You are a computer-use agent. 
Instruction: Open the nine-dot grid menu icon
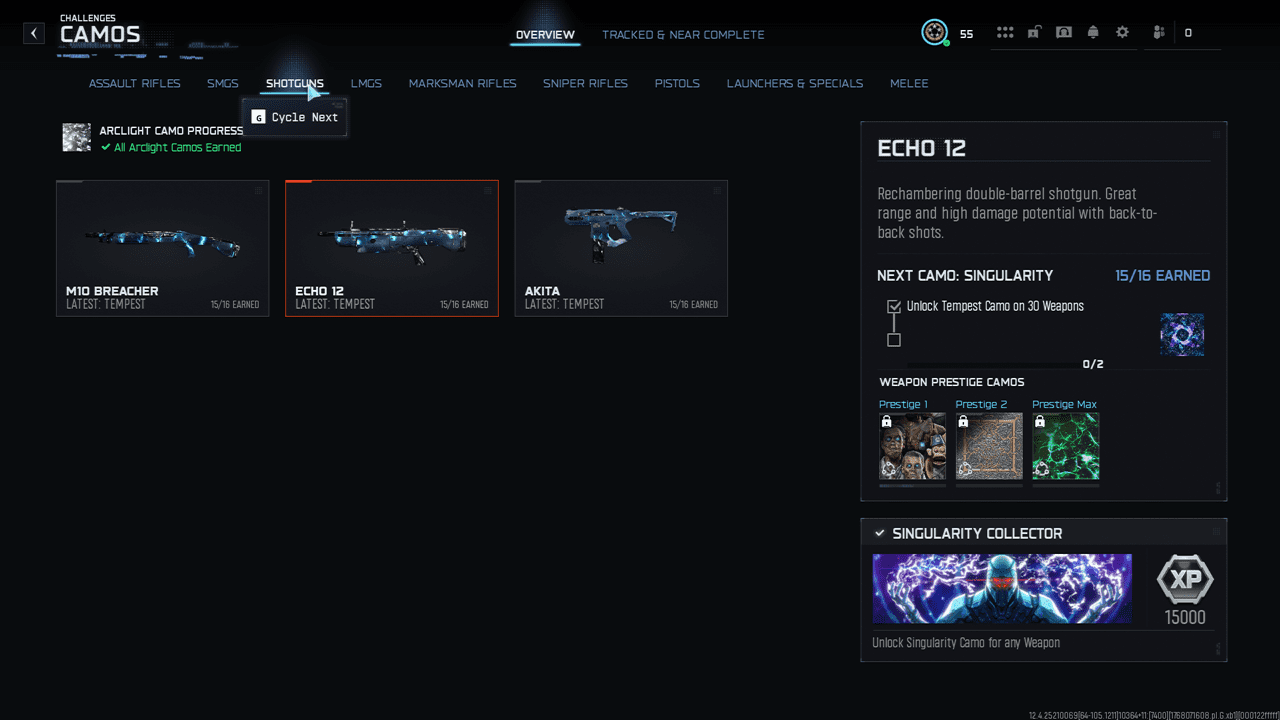pos(1005,33)
